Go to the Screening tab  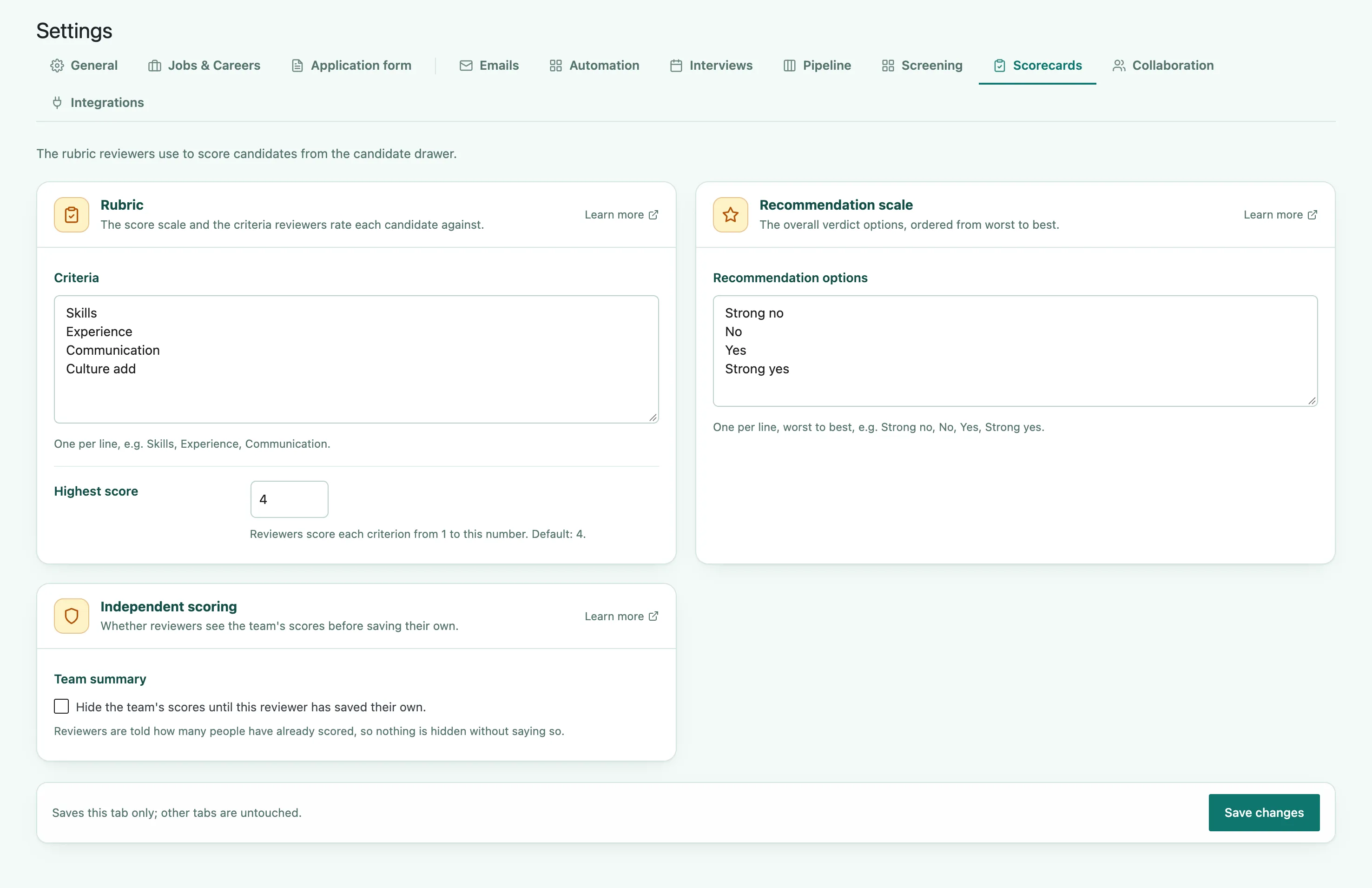click(922, 66)
